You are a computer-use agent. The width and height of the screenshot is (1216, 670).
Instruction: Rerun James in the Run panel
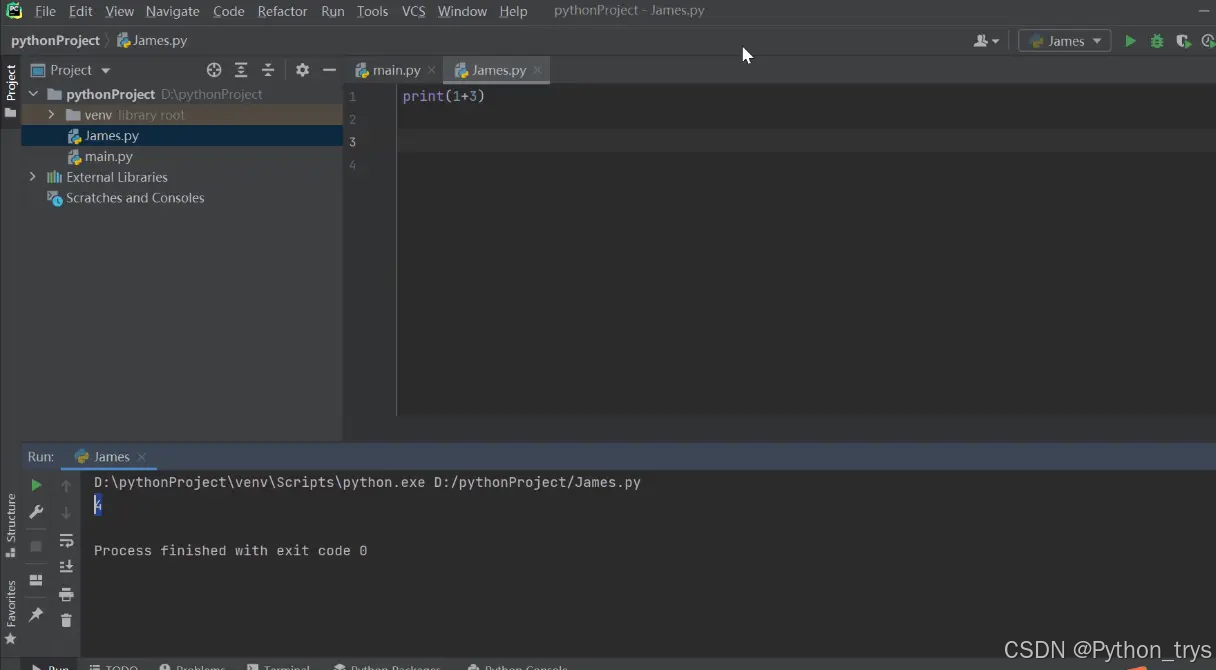click(36, 485)
